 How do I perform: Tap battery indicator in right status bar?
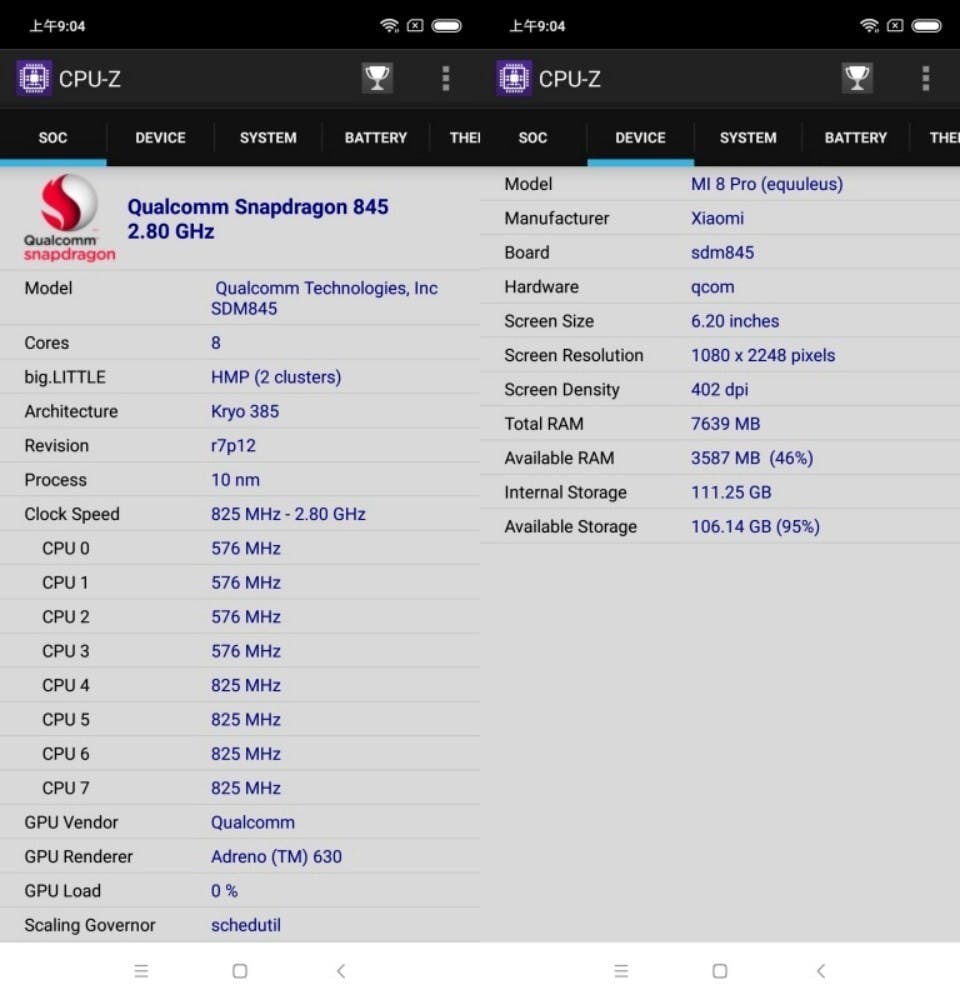pyautogui.click(x=926, y=26)
